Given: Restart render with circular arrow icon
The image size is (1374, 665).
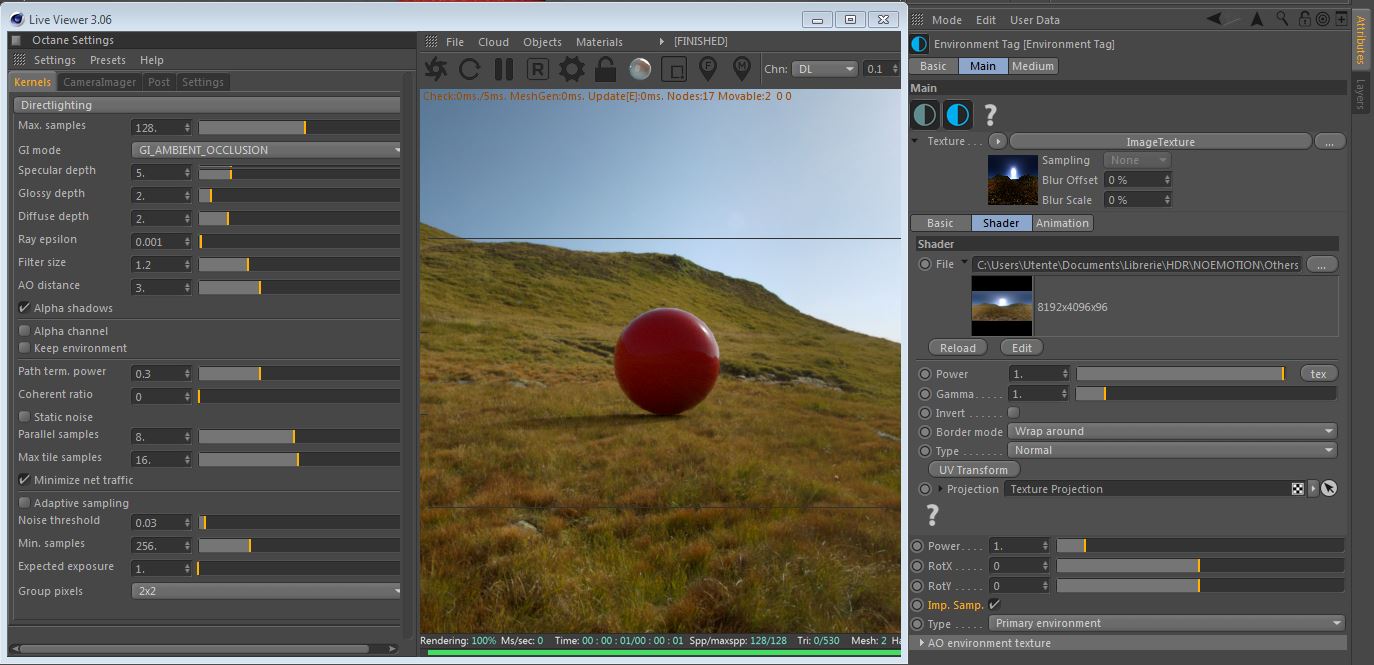Looking at the screenshot, I should click(470, 69).
